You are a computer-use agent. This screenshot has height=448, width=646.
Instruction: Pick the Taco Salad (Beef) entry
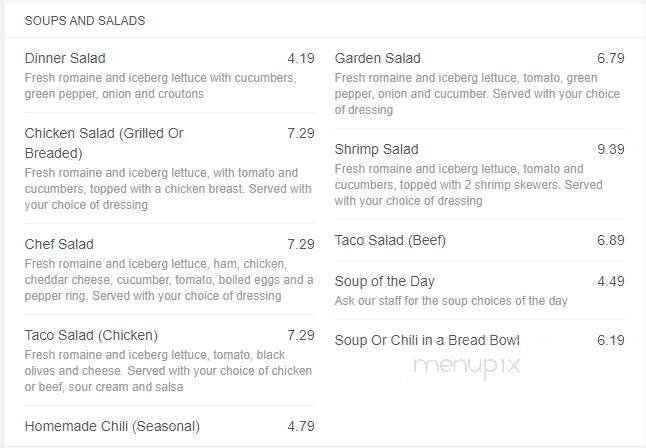click(390, 240)
